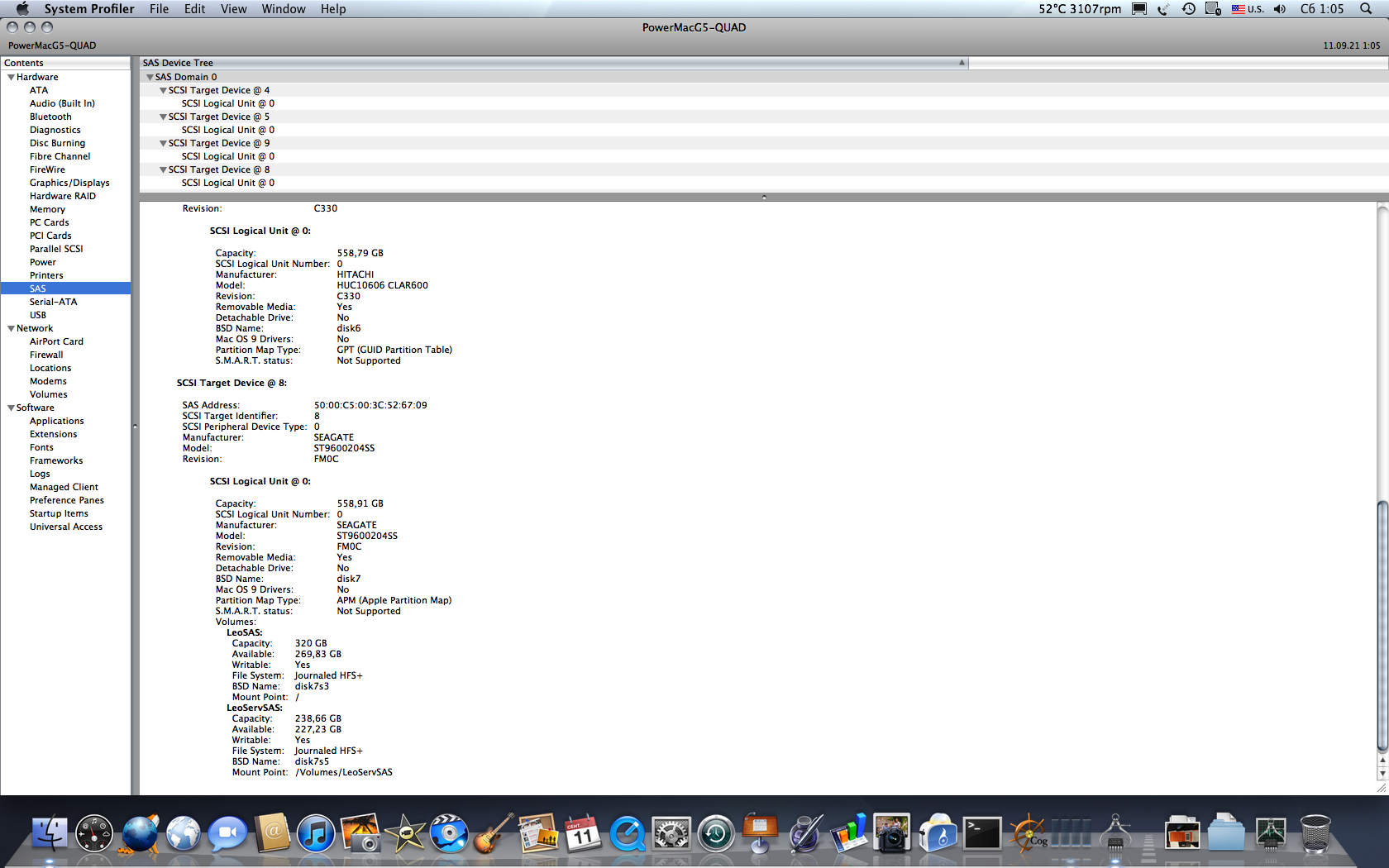Launch the GarageBand guitar icon
This screenshot has width=1389, height=868.
494,833
